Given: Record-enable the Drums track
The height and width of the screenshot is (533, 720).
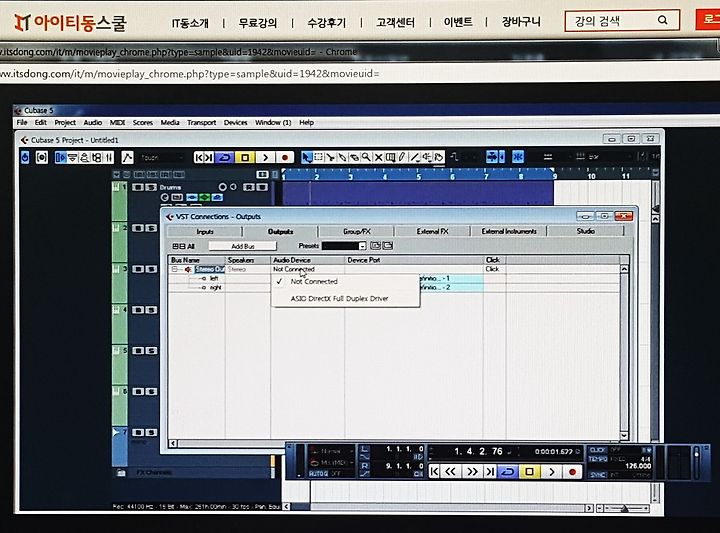Looking at the screenshot, I should [222, 187].
